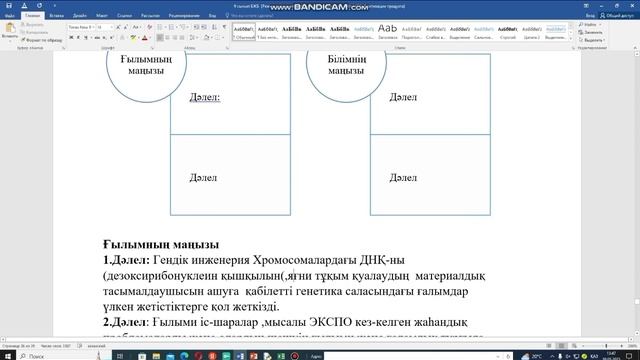Clear all formatting icon in Font group

149,27
